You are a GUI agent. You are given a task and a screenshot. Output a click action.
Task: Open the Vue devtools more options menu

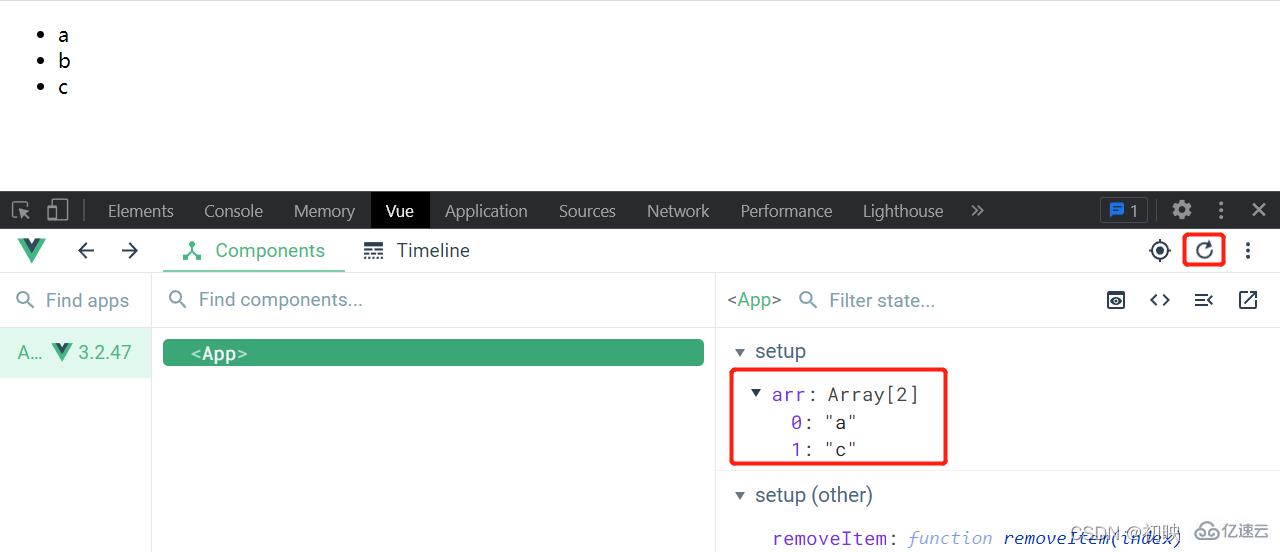(x=1248, y=251)
